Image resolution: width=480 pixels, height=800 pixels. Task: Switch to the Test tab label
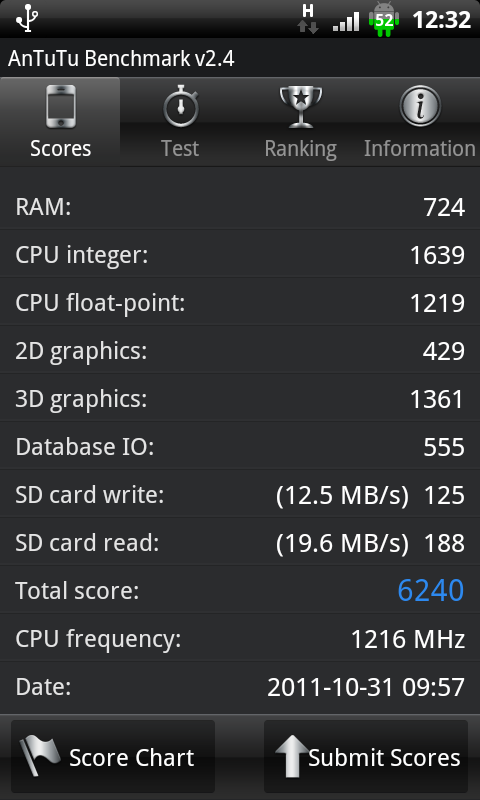pos(180,148)
